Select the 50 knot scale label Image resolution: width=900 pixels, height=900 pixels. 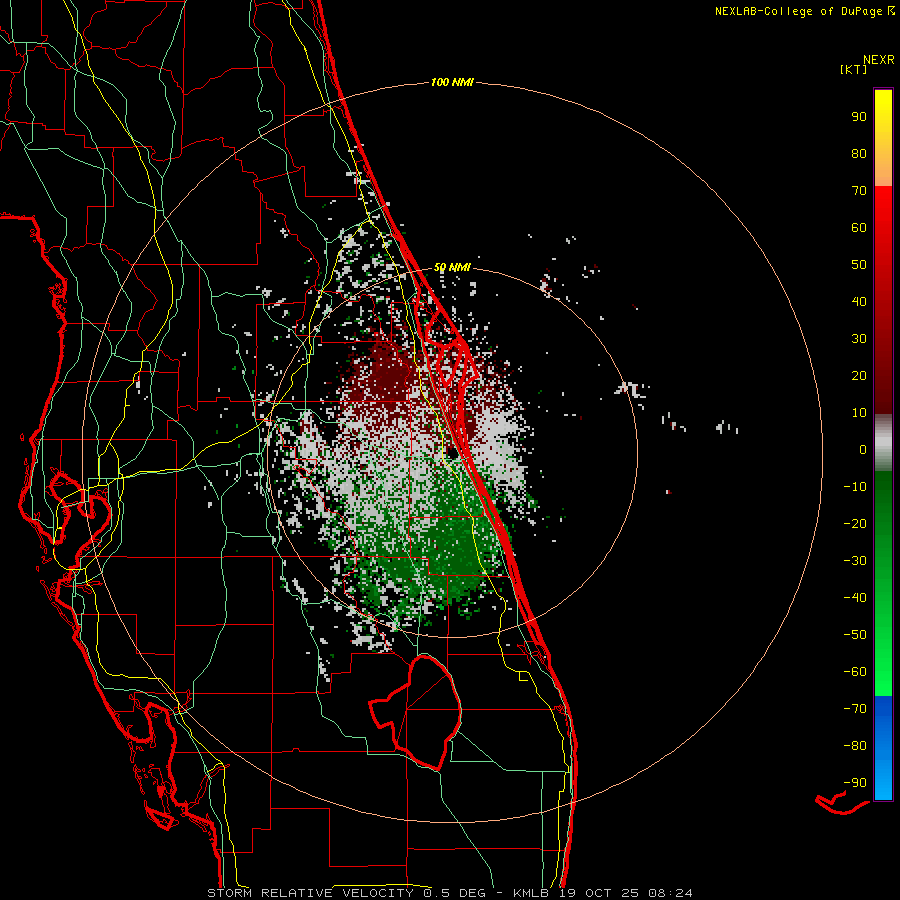859,265
